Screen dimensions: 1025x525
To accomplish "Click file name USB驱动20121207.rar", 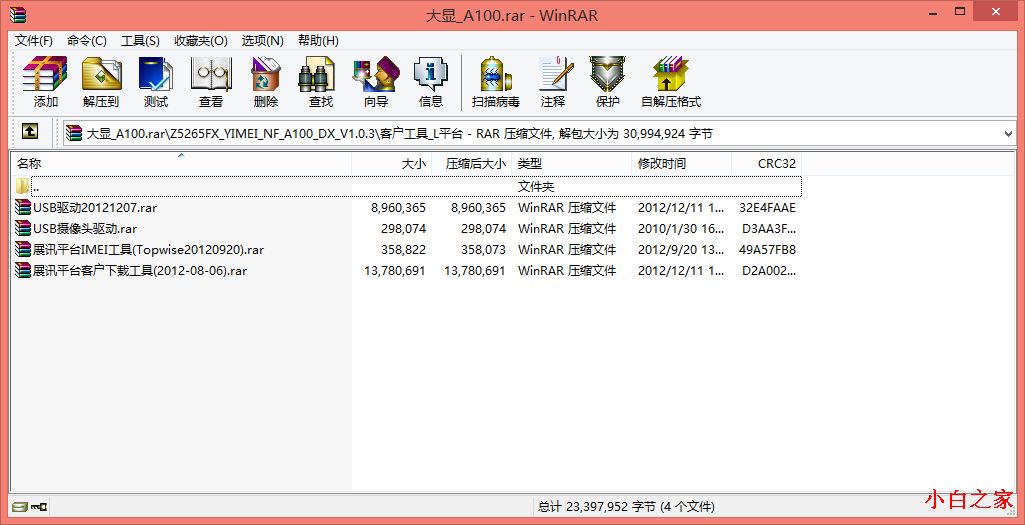I will click(x=95, y=208).
